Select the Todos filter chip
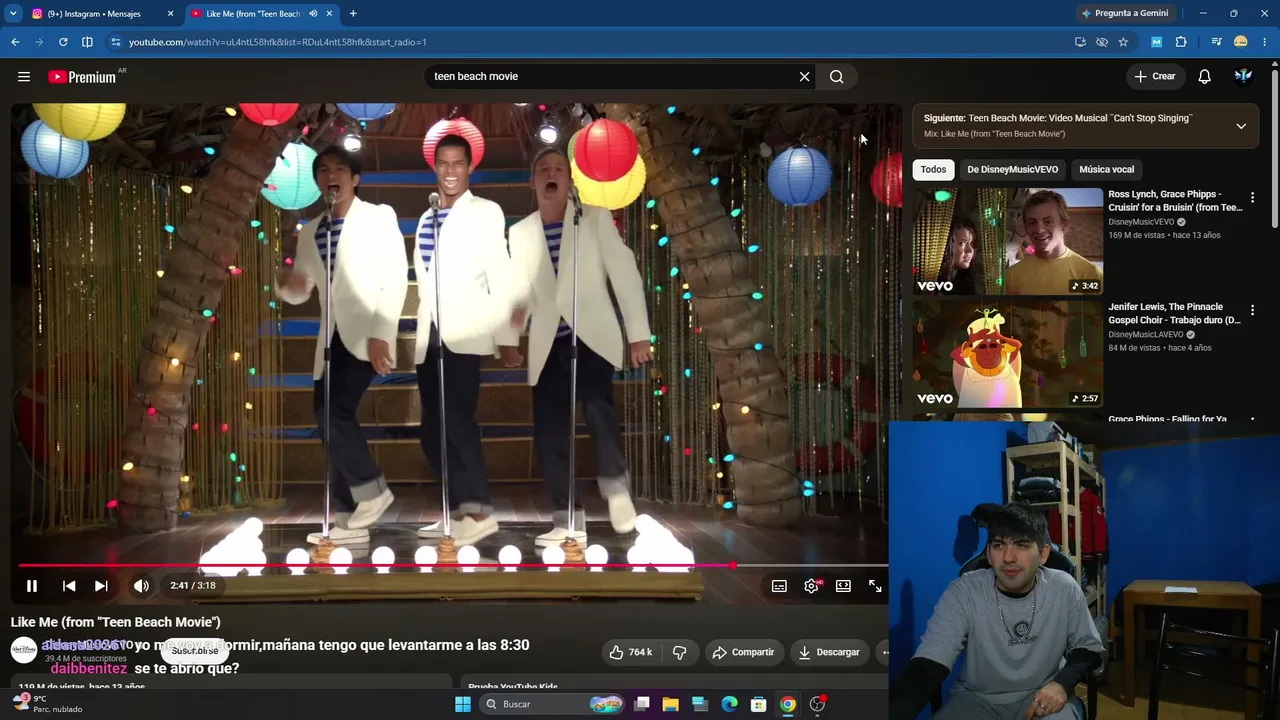 (x=933, y=170)
